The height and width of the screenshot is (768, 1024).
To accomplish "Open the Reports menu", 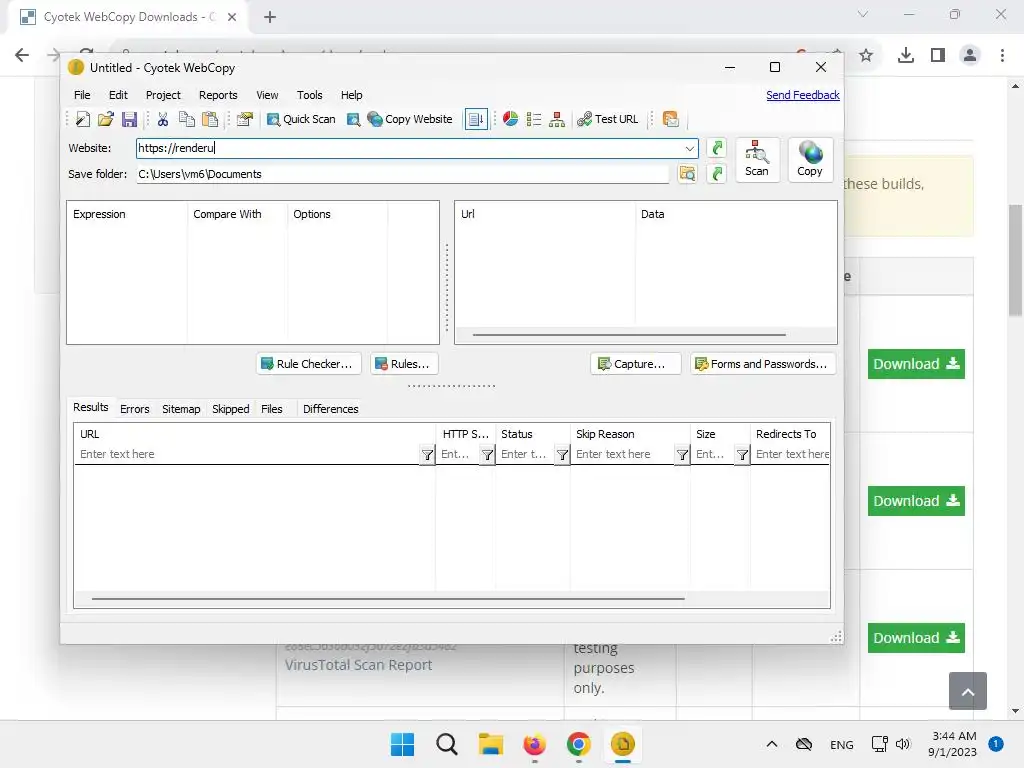I will click(218, 95).
